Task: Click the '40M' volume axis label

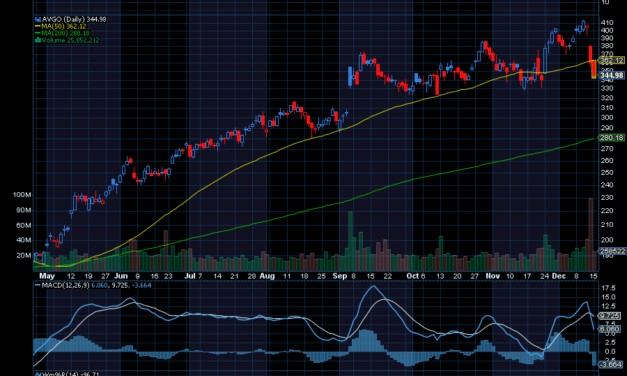Action: click(24, 240)
